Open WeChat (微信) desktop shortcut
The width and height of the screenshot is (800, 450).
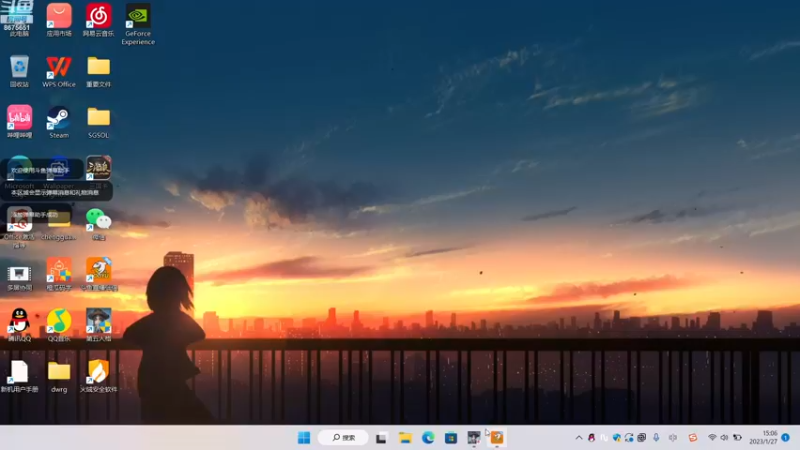[98, 223]
